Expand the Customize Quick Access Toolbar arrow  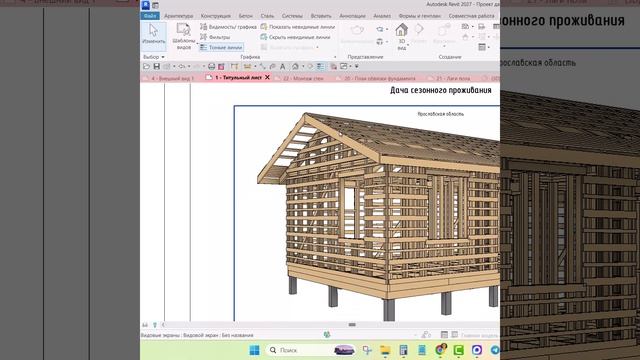[356, 67]
